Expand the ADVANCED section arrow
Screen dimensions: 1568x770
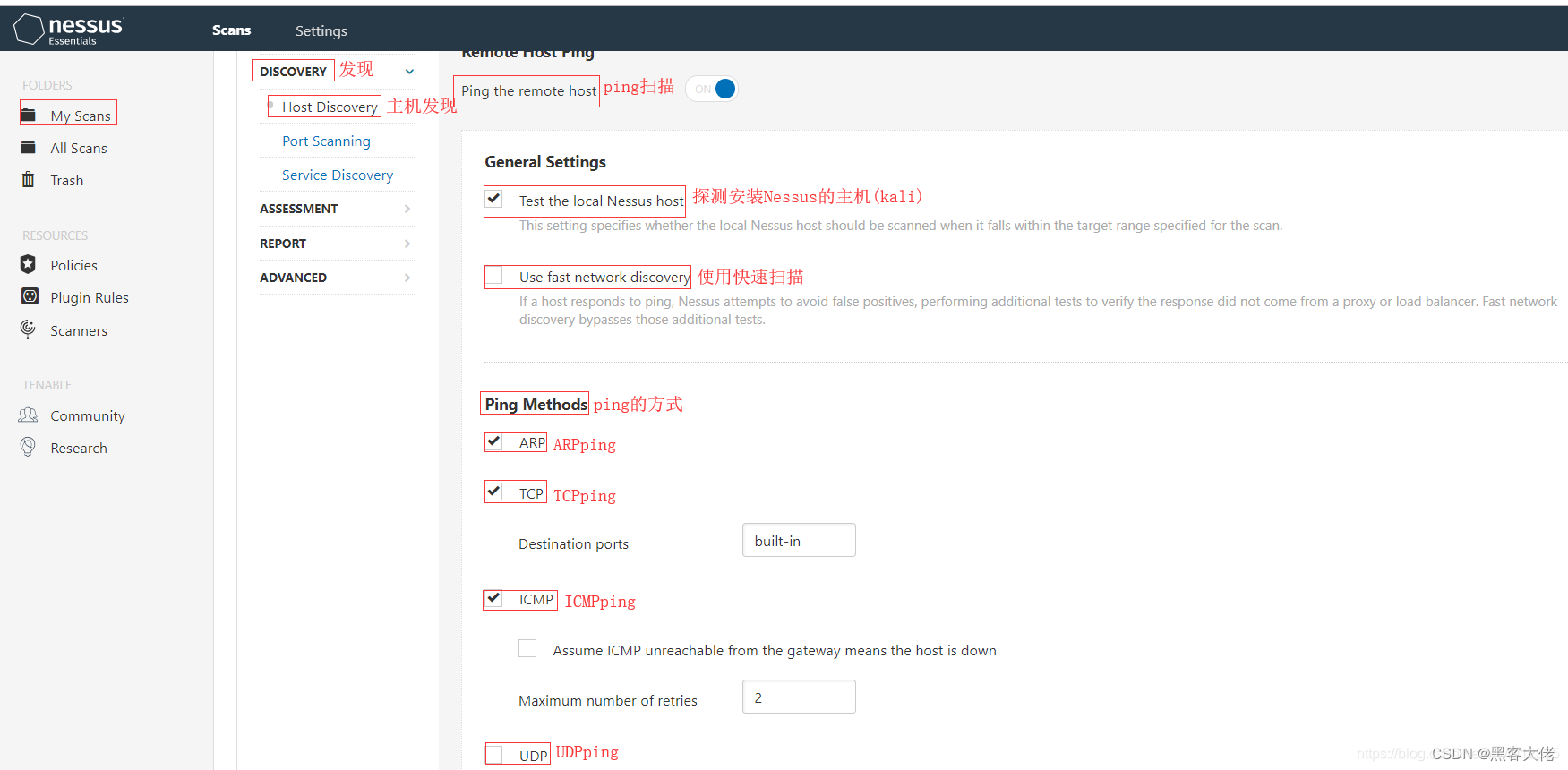point(407,278)
